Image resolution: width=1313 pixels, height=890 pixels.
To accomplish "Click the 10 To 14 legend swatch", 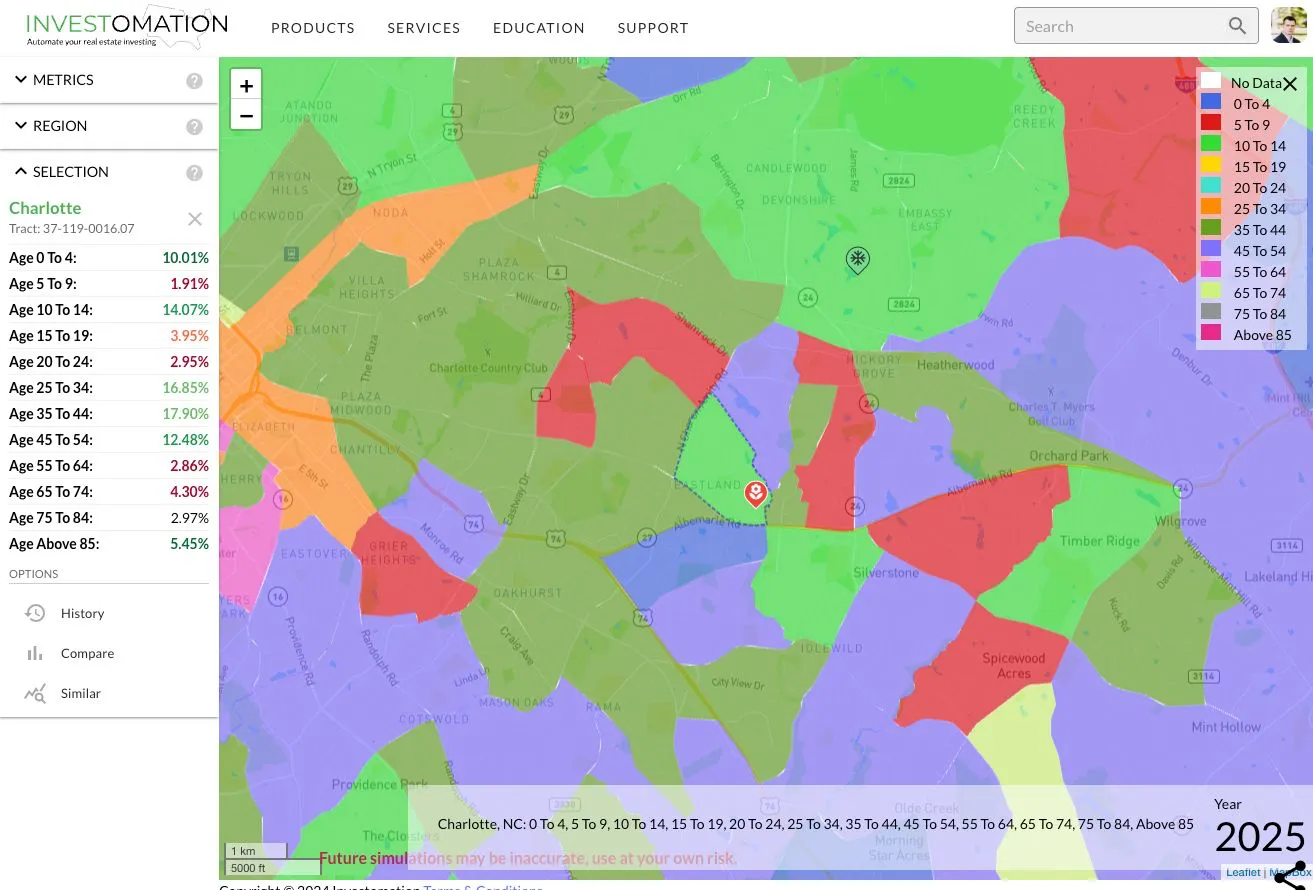I will pos(1211,144).
